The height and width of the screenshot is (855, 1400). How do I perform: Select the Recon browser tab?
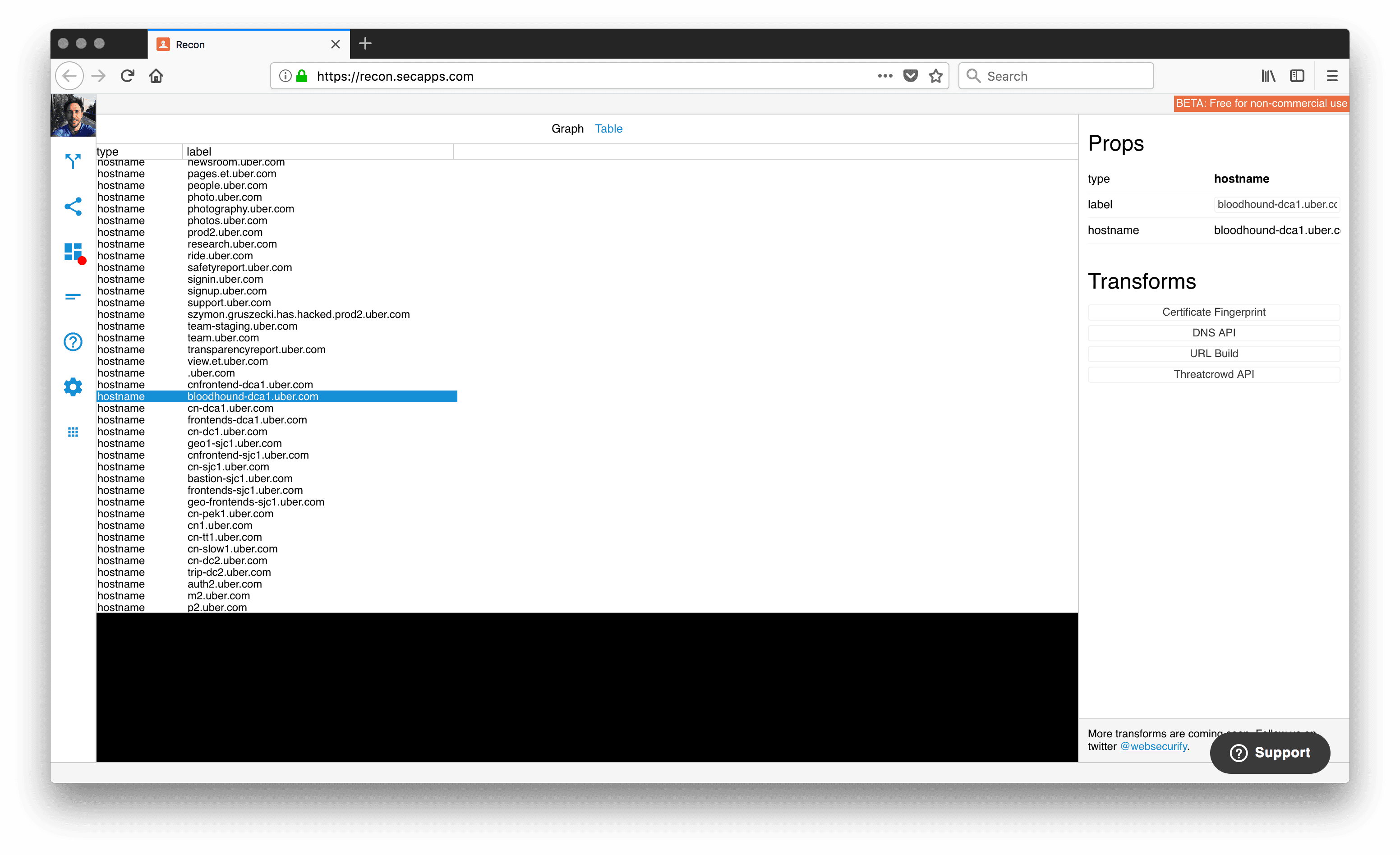pos(249,44)
